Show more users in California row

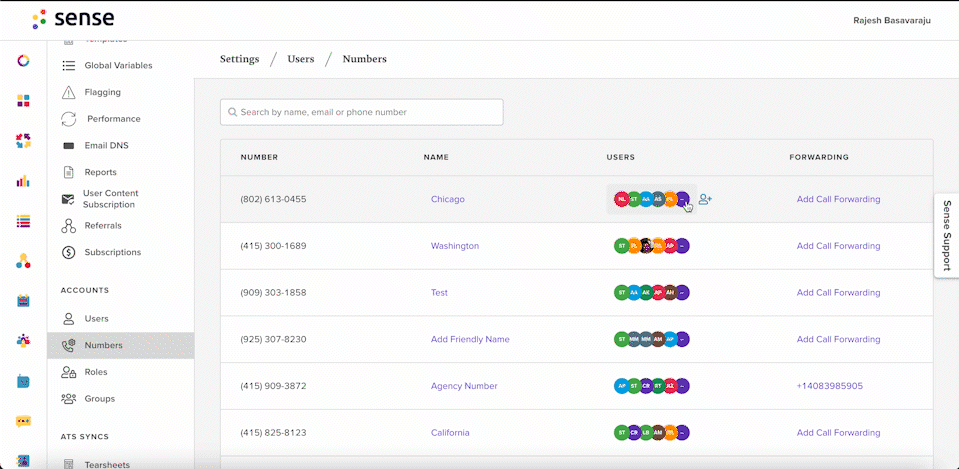coord(683,433)
